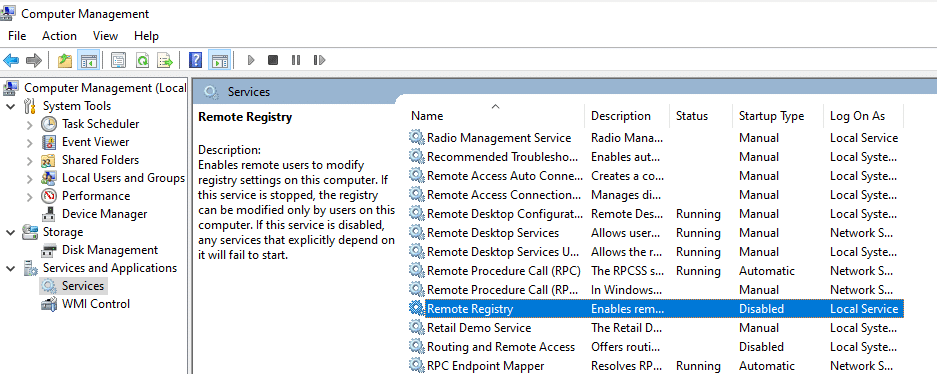Viewport: 937px width, 374px height.
Task: Open the Help menu
Action: pyautogui.click(x=146, y=36)
